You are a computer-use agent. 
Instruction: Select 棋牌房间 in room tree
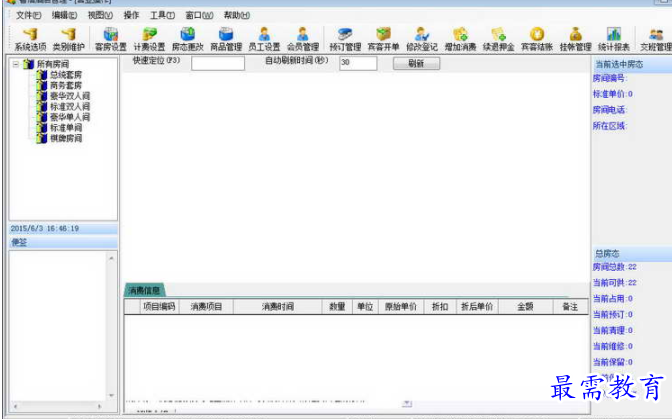point(66,138)
